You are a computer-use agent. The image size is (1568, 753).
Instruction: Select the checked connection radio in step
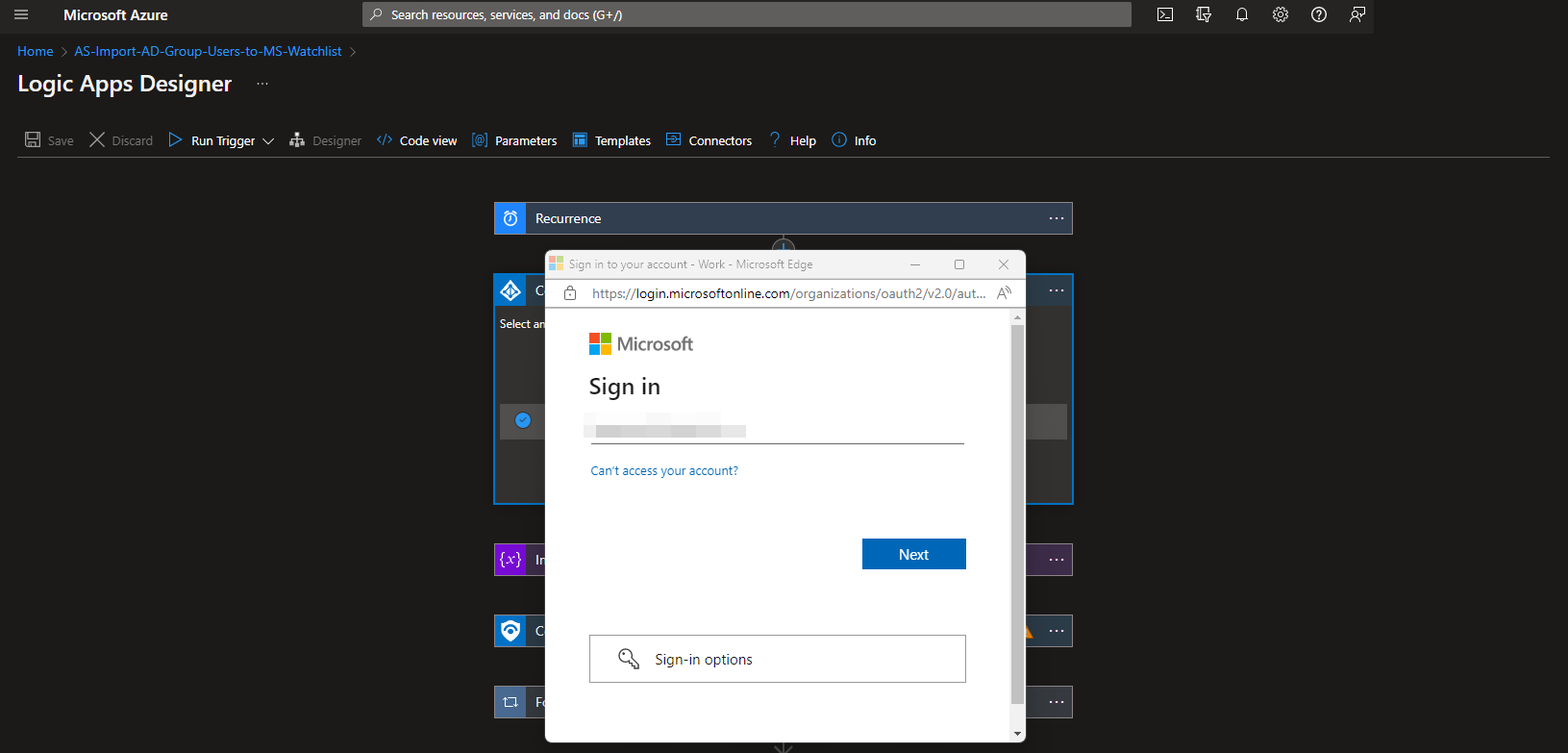(523, 420)
